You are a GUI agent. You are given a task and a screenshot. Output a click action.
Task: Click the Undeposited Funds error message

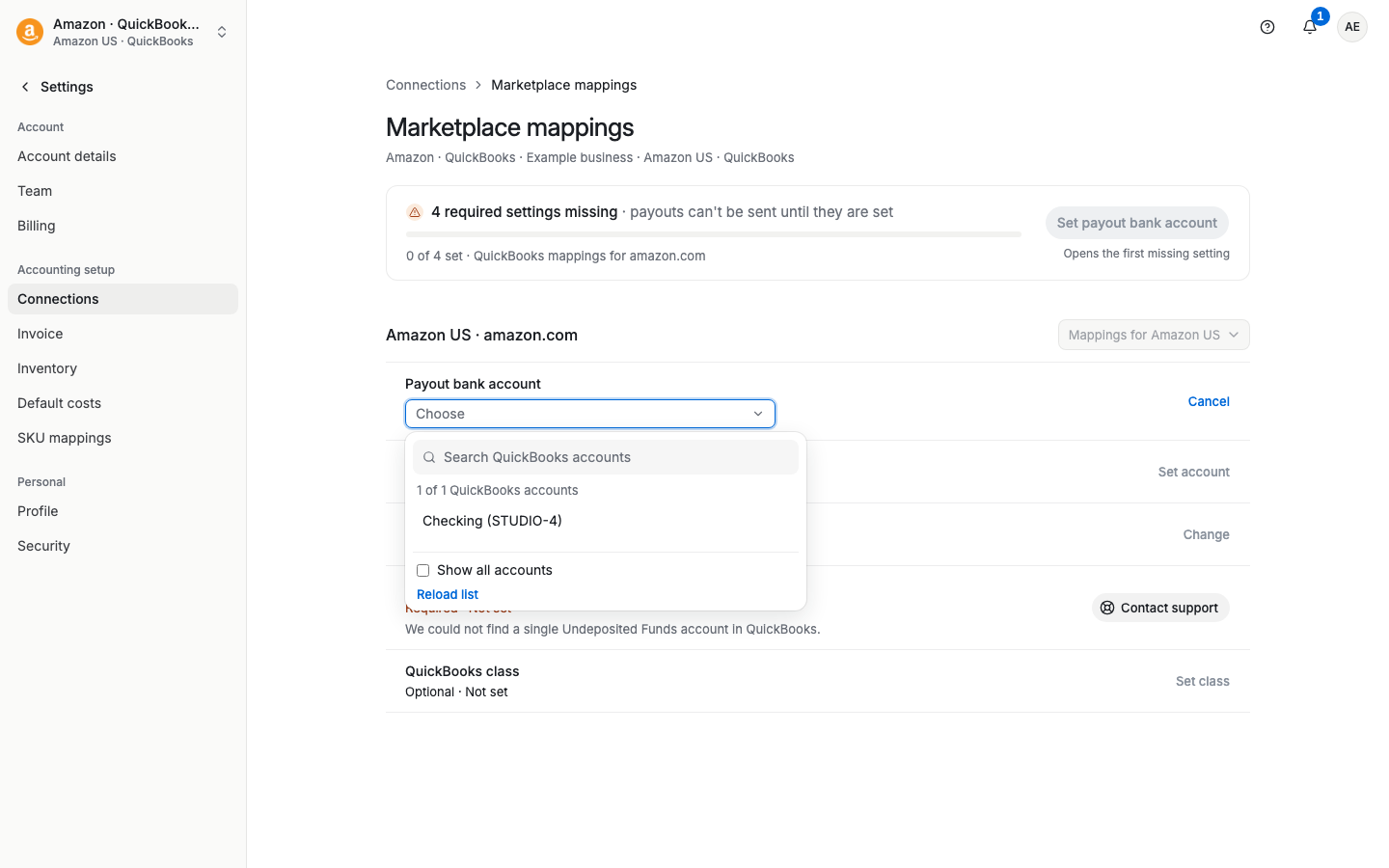coord(613,629)
